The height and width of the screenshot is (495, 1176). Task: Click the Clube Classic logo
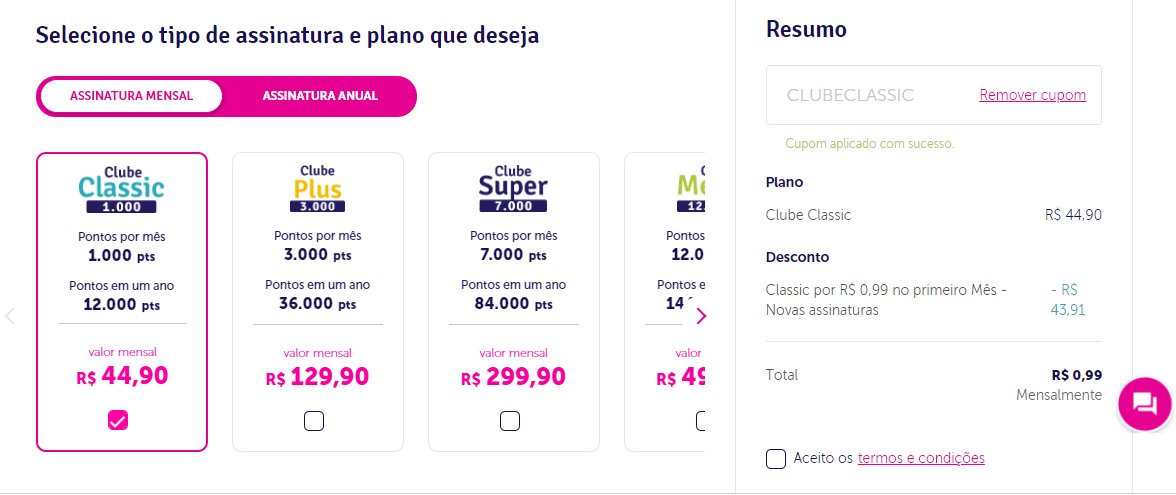pos(122,188)
